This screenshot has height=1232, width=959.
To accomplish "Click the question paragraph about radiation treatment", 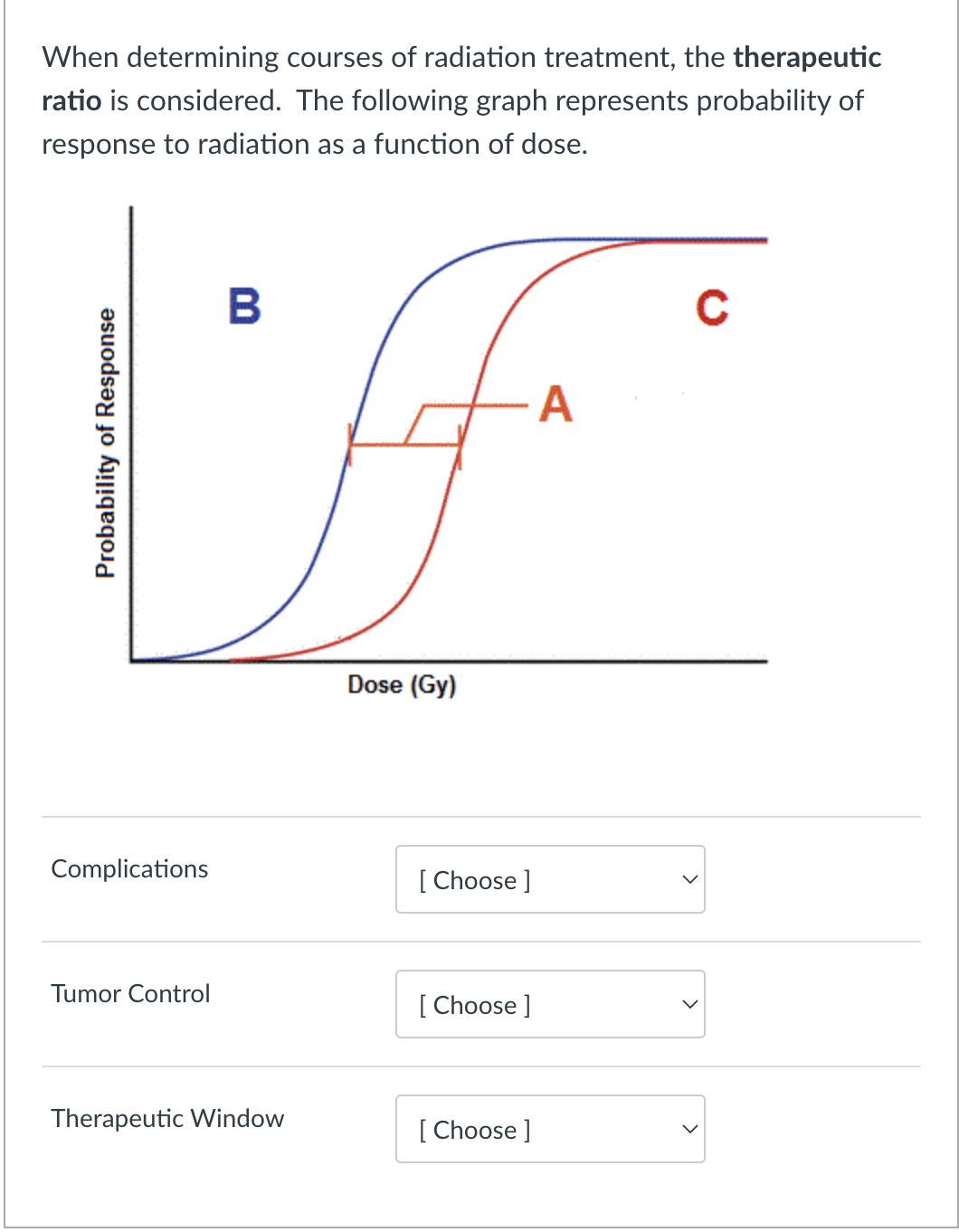I will pos(452,100).
